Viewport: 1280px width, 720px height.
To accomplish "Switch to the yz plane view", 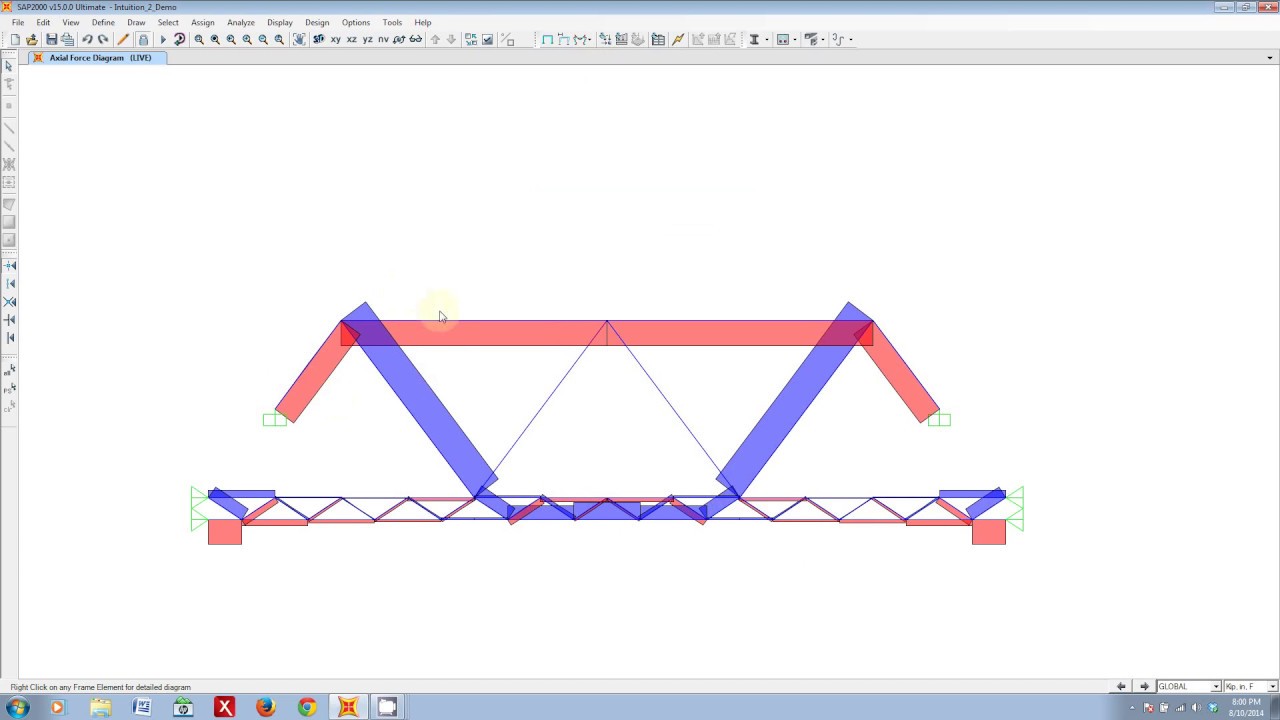I will pos(367,40).
